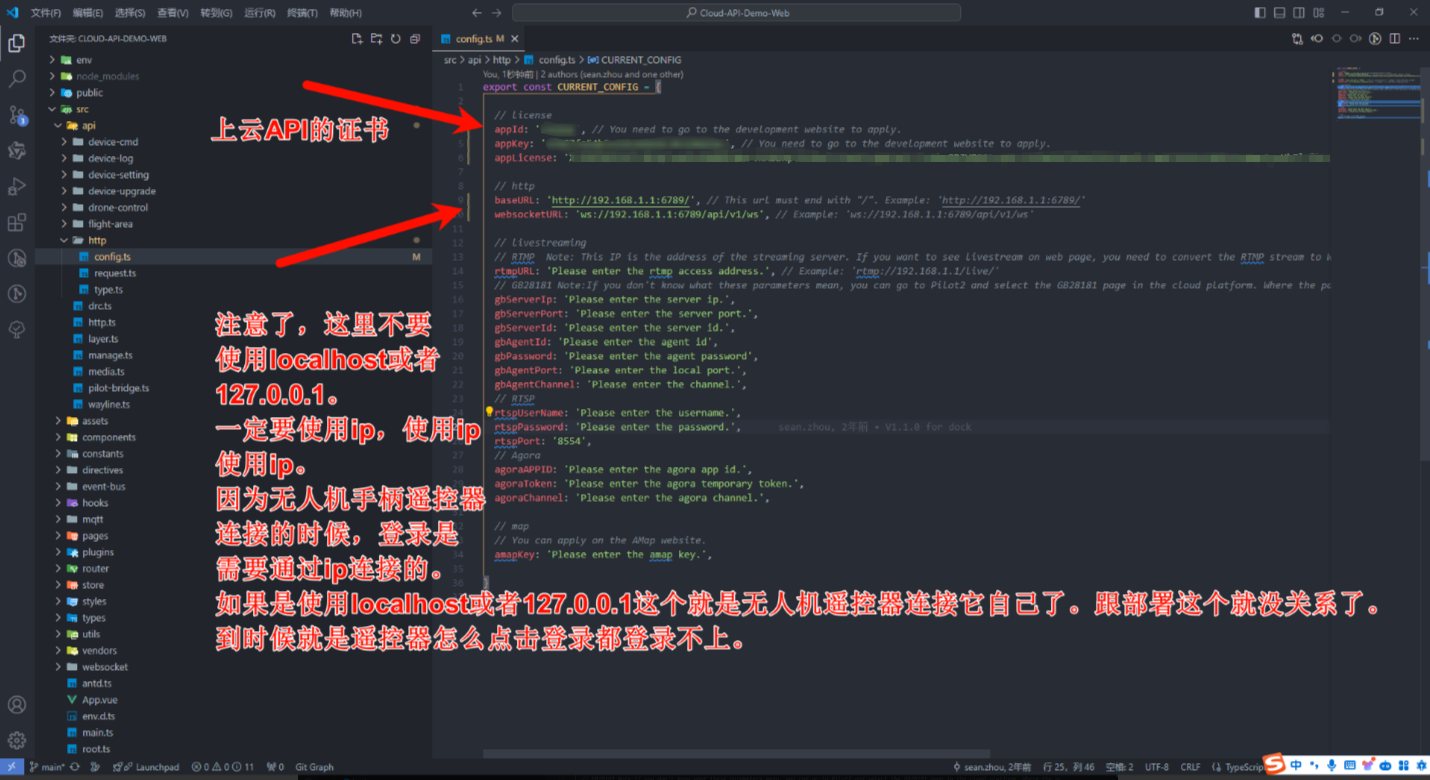Toggle the bottom panel visibility
Viewport: 1430px width, 780px height.
coord(1279,13)
